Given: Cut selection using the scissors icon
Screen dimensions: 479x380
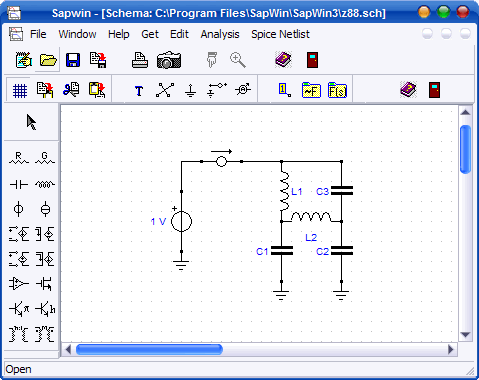Looking at the screenshot, I should [71, 90].
